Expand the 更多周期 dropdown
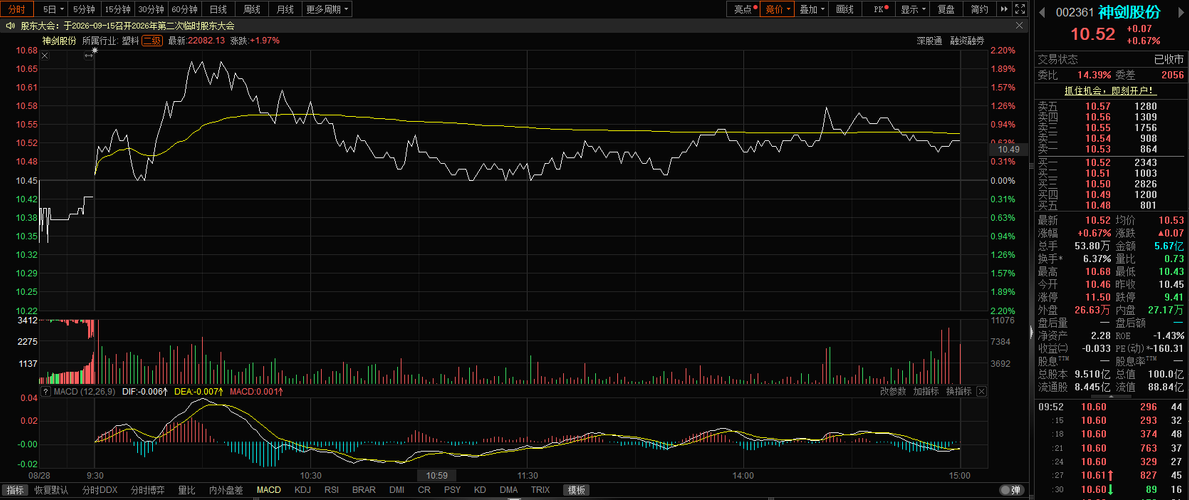This screenshot has width=1189, height=500. tap(328, 9)
